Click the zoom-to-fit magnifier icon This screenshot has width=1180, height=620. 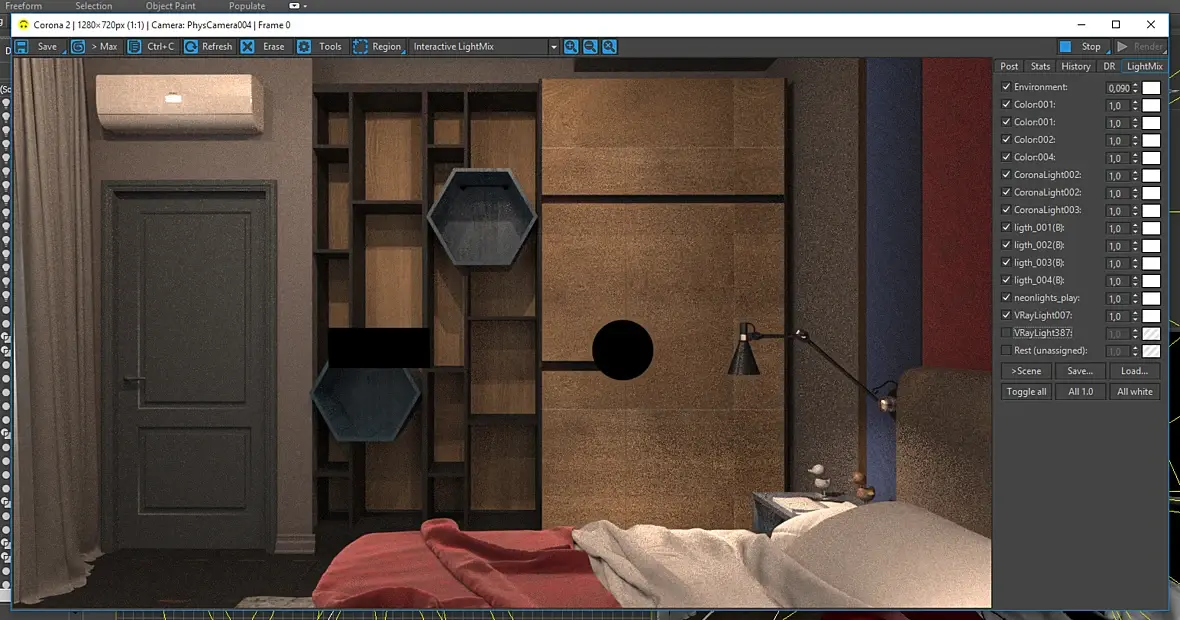tap(610, 47)
